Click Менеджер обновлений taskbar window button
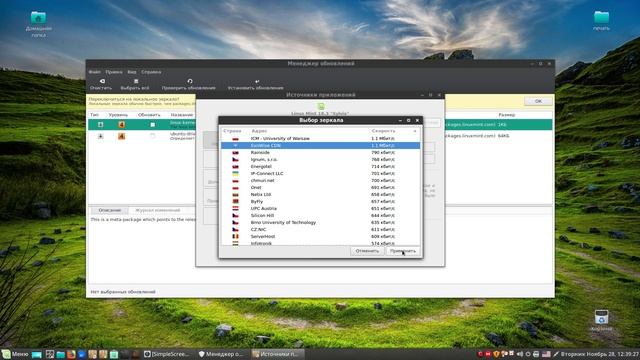The image size is (640, 360). (x=221, y=354)
